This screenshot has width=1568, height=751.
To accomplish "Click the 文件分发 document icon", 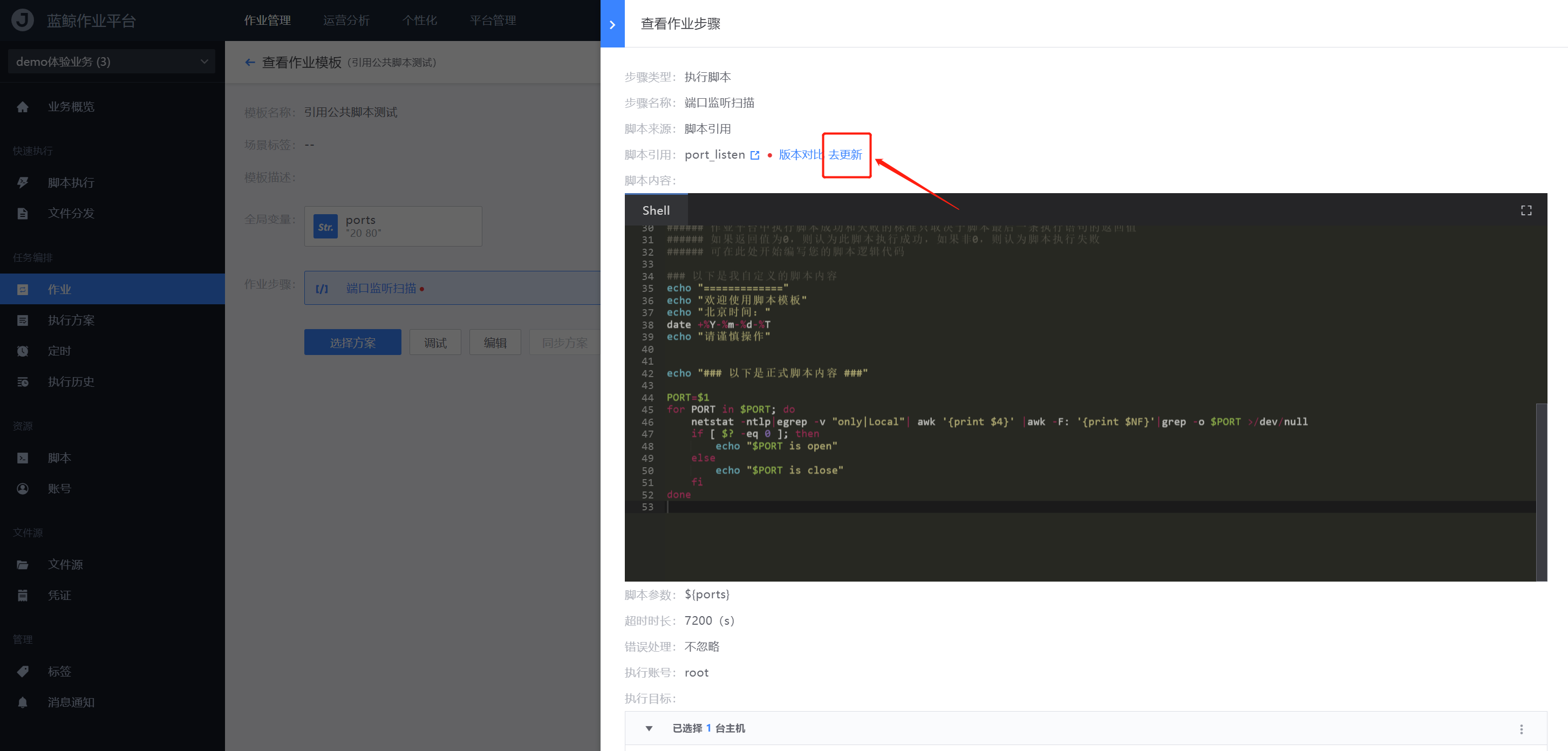I will [x=23, y=214].
